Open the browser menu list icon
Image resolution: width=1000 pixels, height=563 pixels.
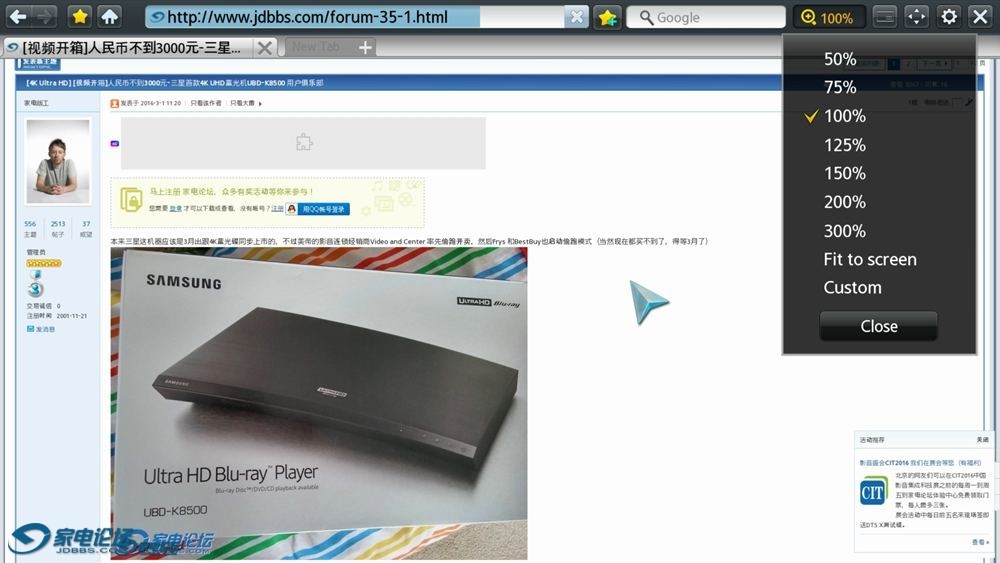(885, 17)
